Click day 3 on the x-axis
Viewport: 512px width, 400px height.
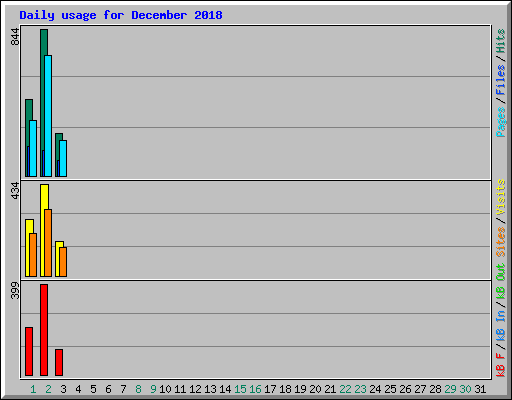coord(63,389)
